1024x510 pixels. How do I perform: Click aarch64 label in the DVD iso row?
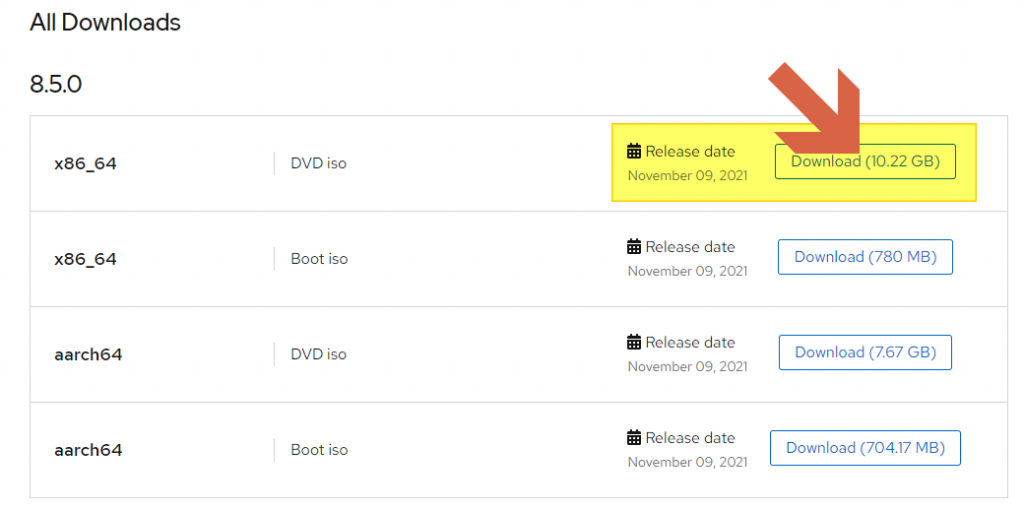[88, 355]
